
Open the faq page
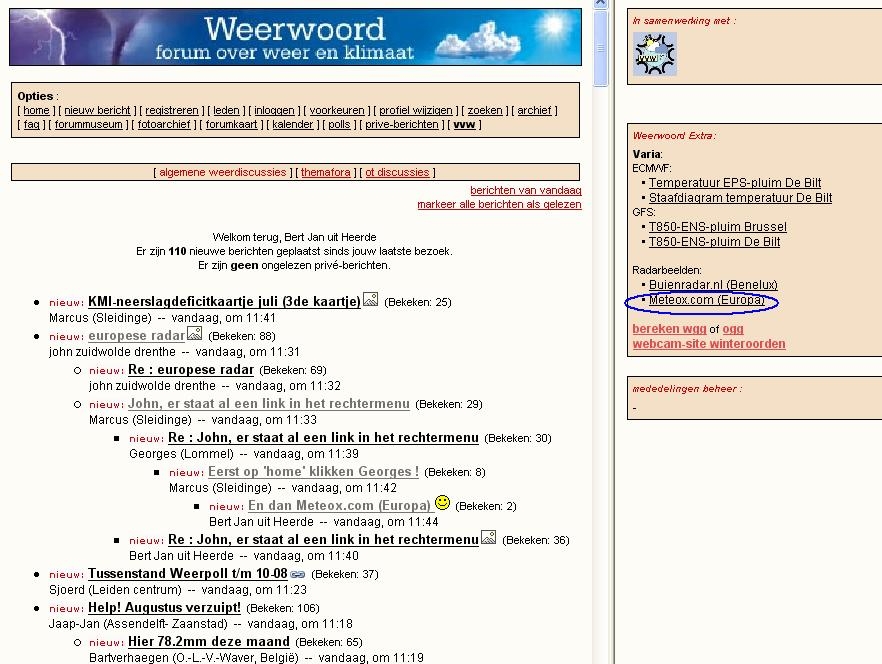click(x=32, y=124)
